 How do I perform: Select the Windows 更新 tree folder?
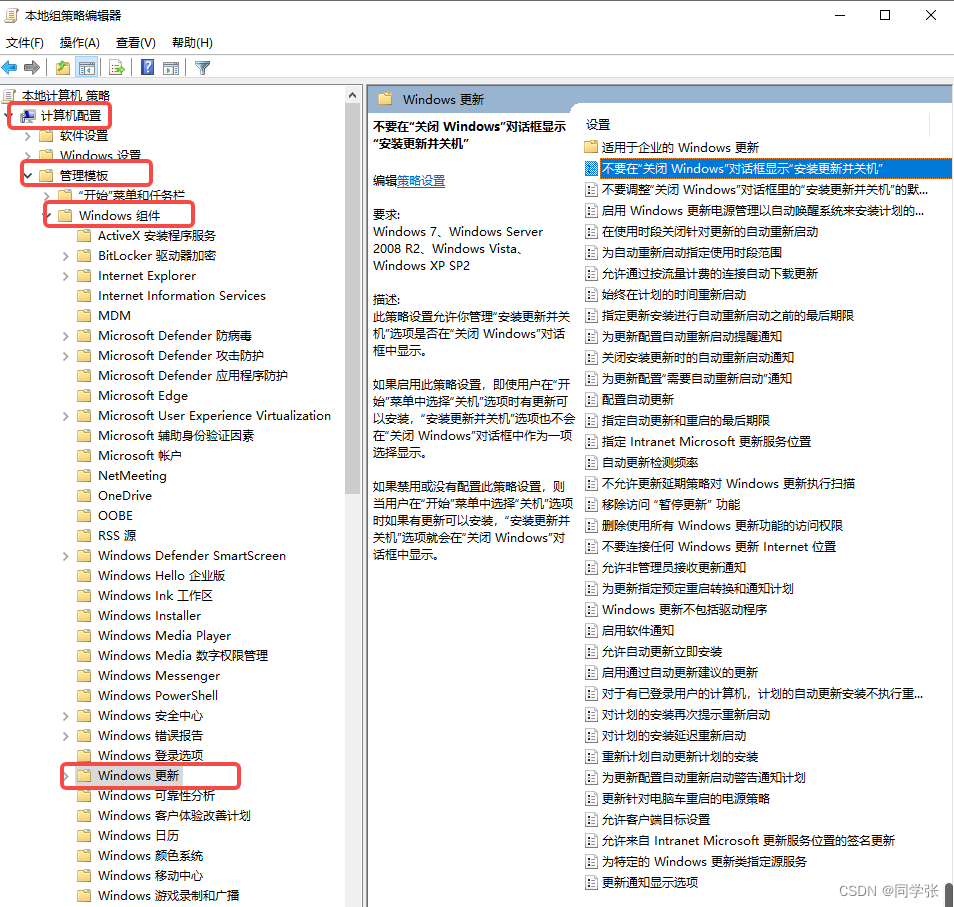pos(139,776)
